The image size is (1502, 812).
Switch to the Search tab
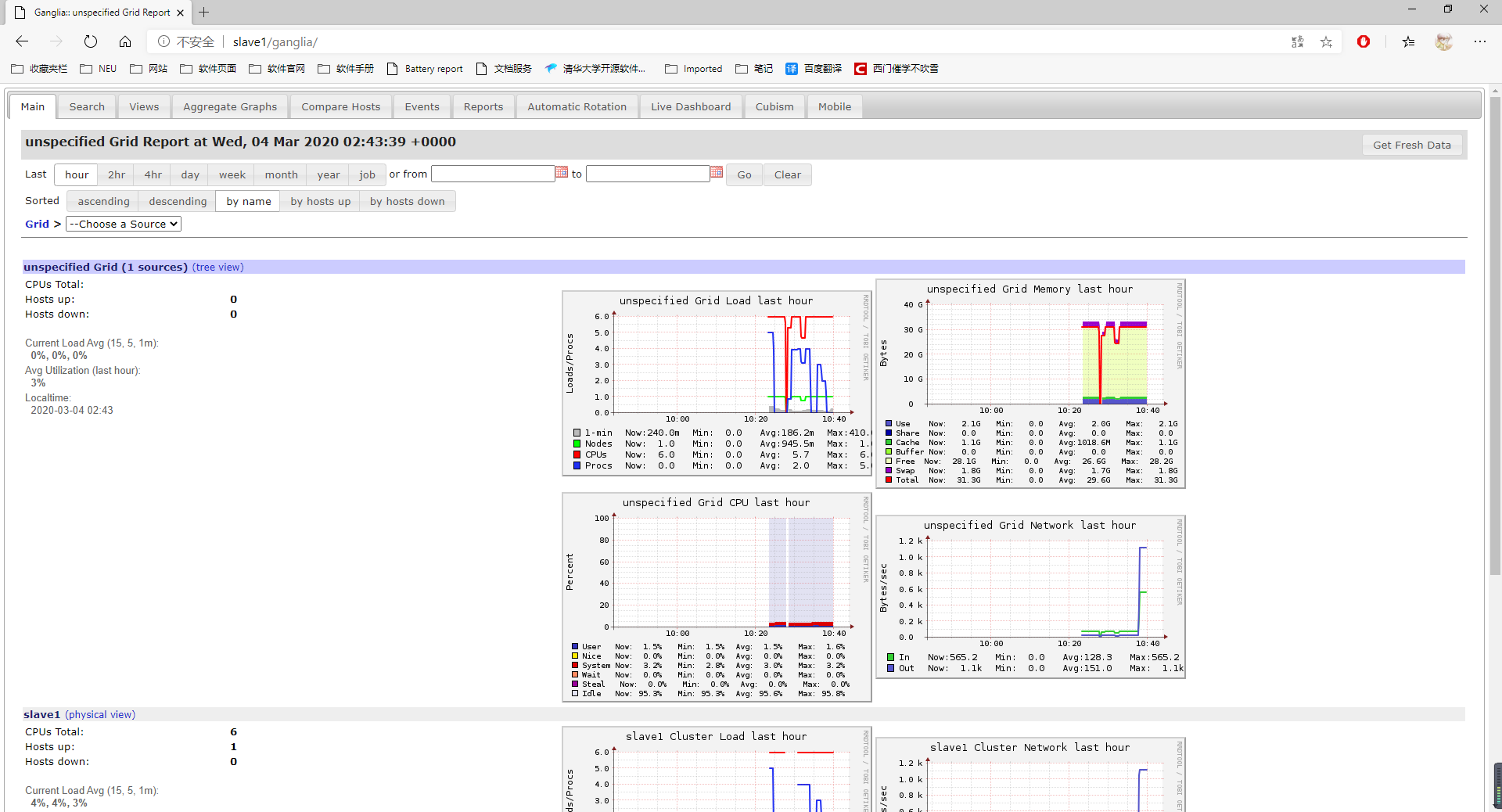coord(87,106)
